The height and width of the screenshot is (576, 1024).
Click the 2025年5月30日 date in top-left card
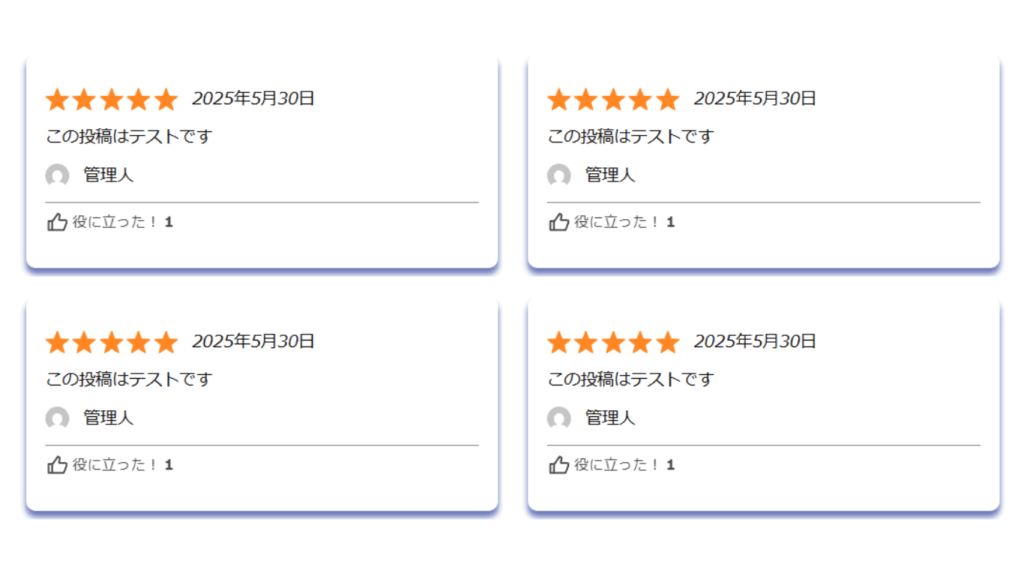(x=253, y=99)
